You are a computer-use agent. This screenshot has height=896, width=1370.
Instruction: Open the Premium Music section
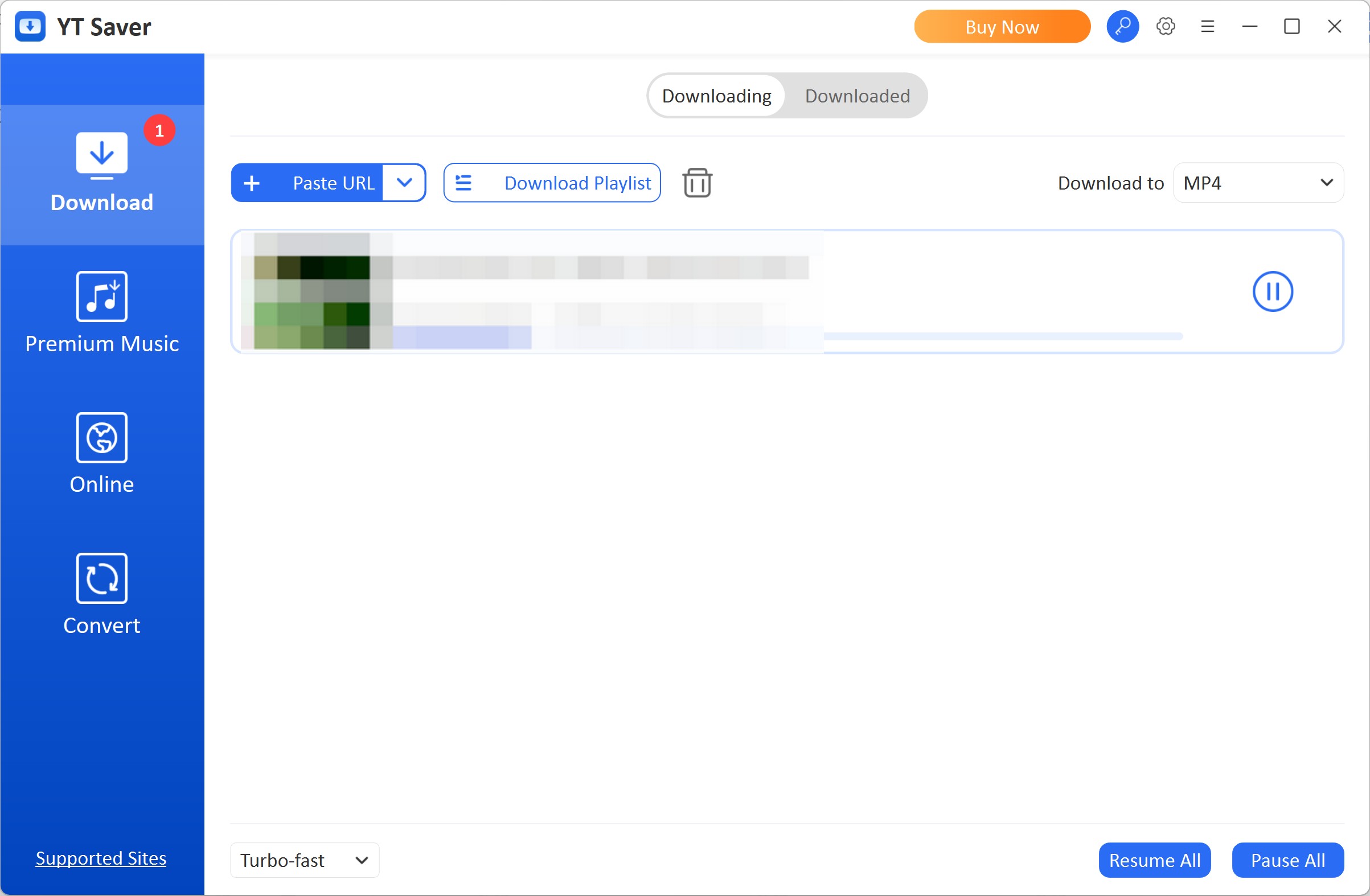[x=102, y=313]
